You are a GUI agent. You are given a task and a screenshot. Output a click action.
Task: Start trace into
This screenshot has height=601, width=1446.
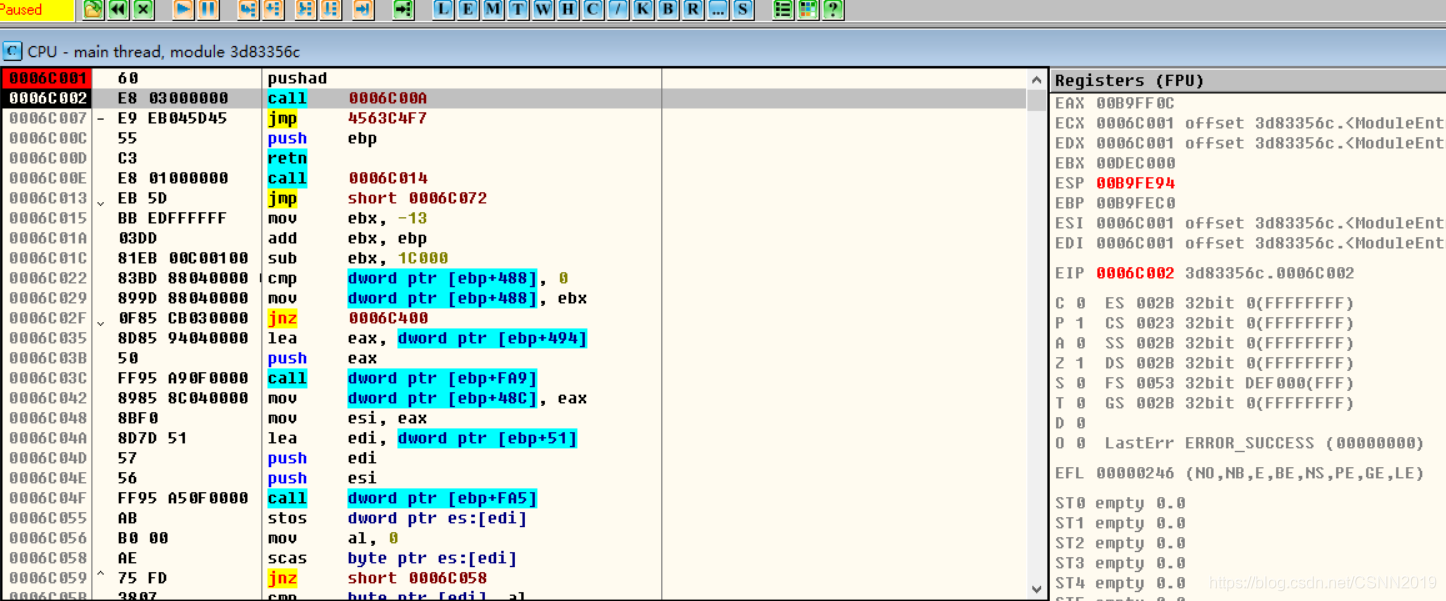point(305,10)
